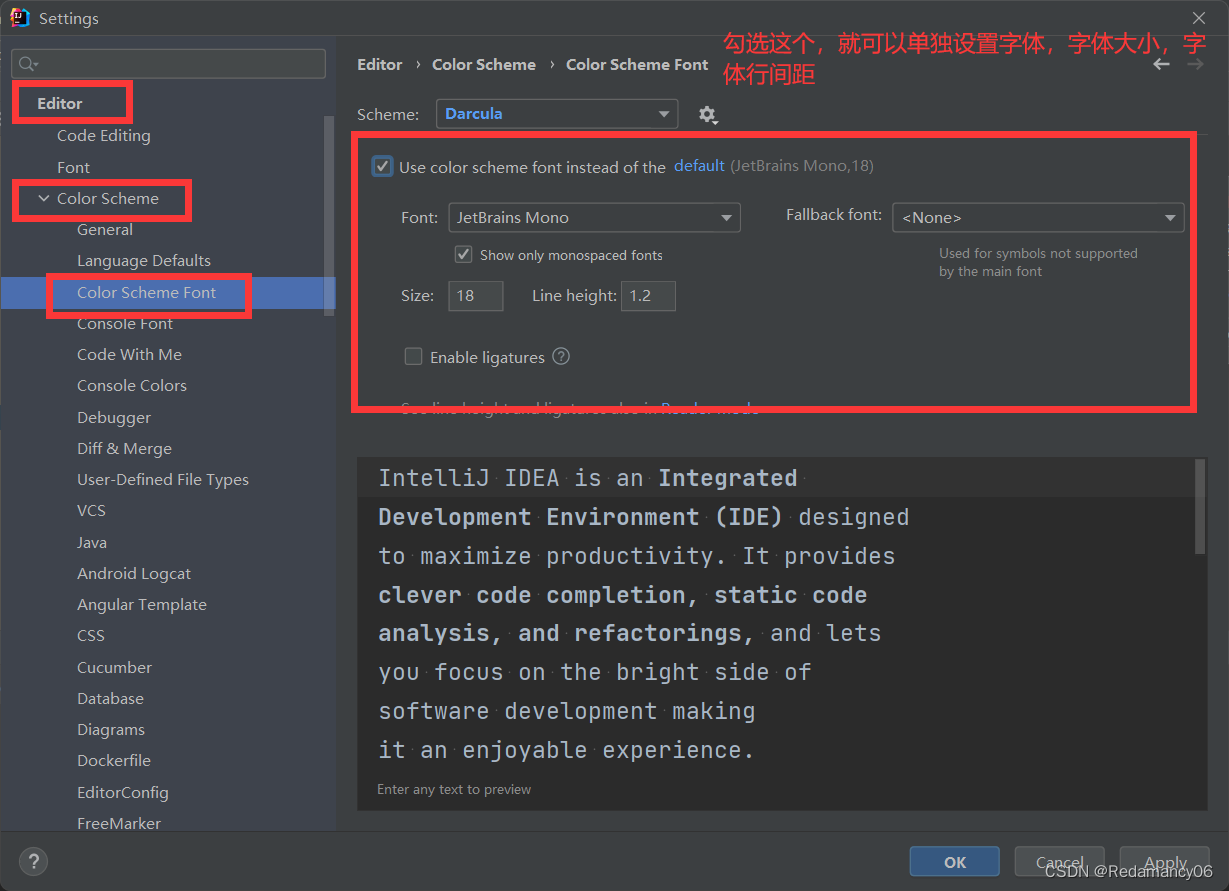Open Code Editing settings

coord(104,135)
